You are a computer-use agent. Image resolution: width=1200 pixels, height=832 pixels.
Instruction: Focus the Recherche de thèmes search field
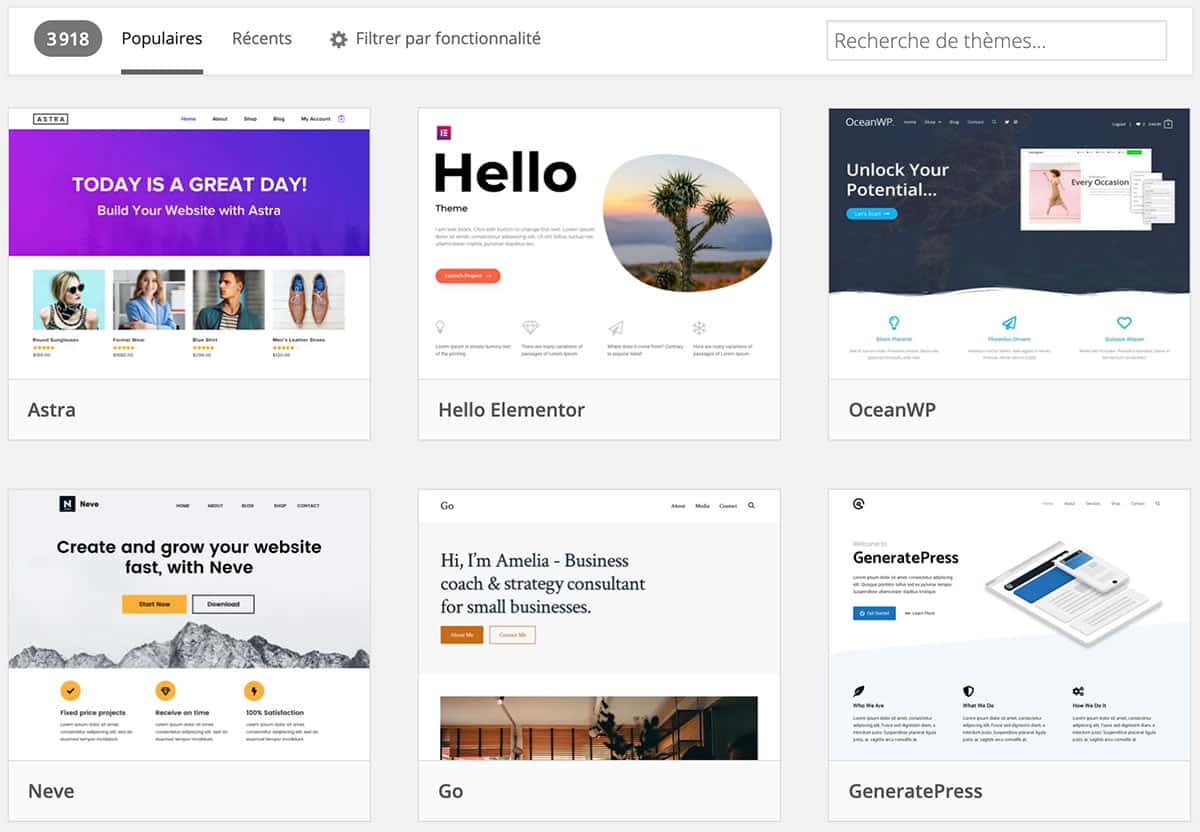996,41
